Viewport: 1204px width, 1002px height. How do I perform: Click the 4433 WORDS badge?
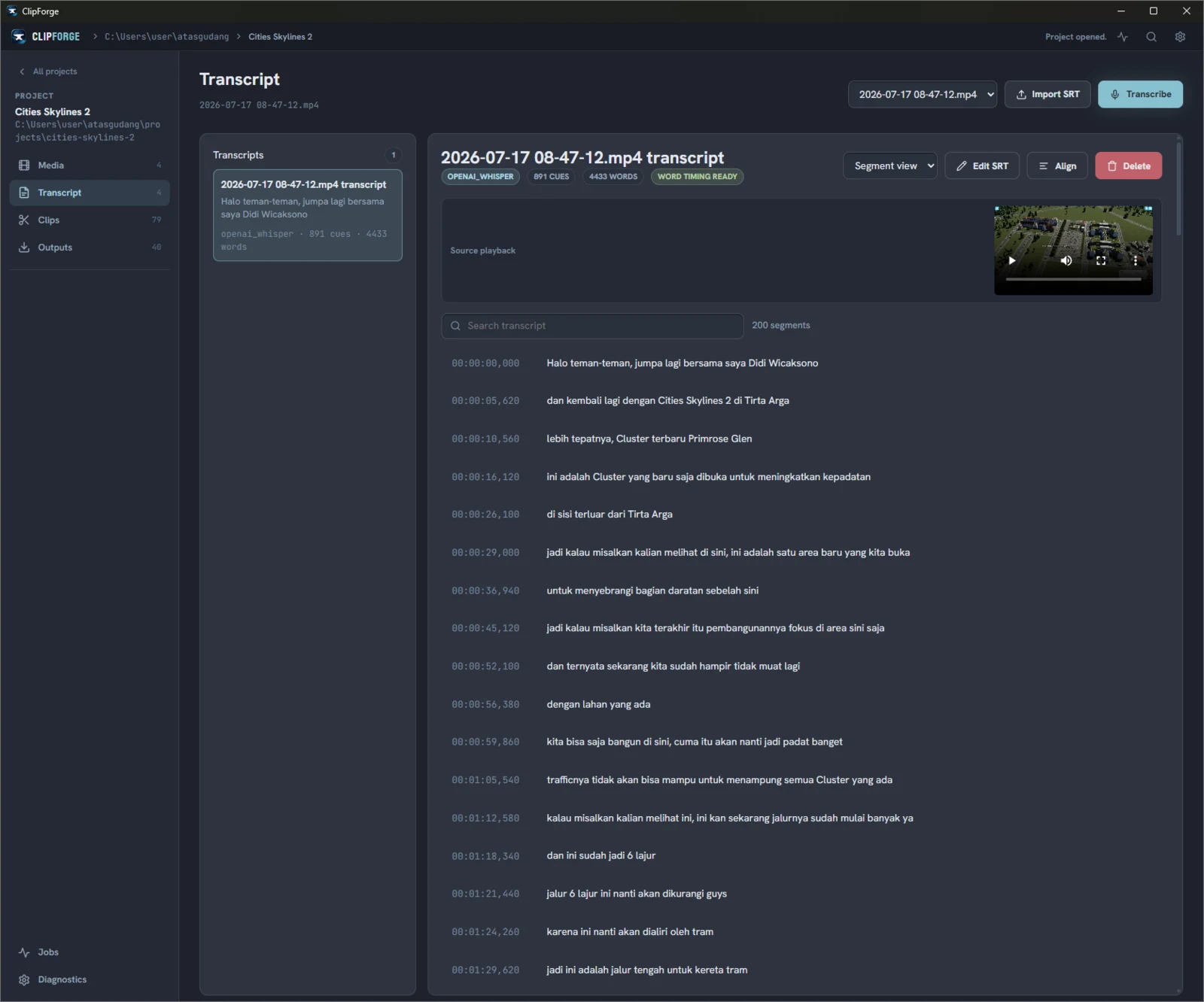pyautogui.click(x=613, y=177)
